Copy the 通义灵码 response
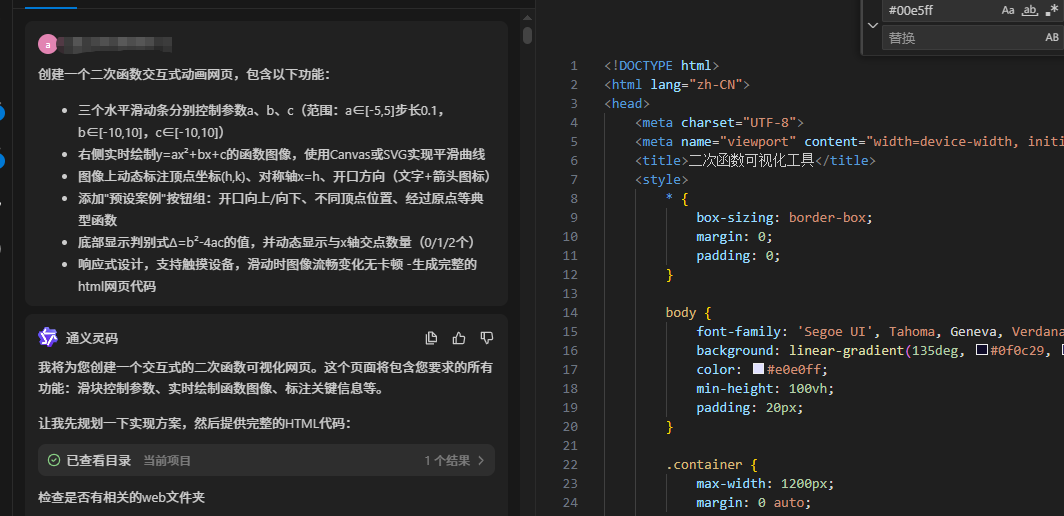This screenshot has height=516, width=1064. (x=431, y=337)
